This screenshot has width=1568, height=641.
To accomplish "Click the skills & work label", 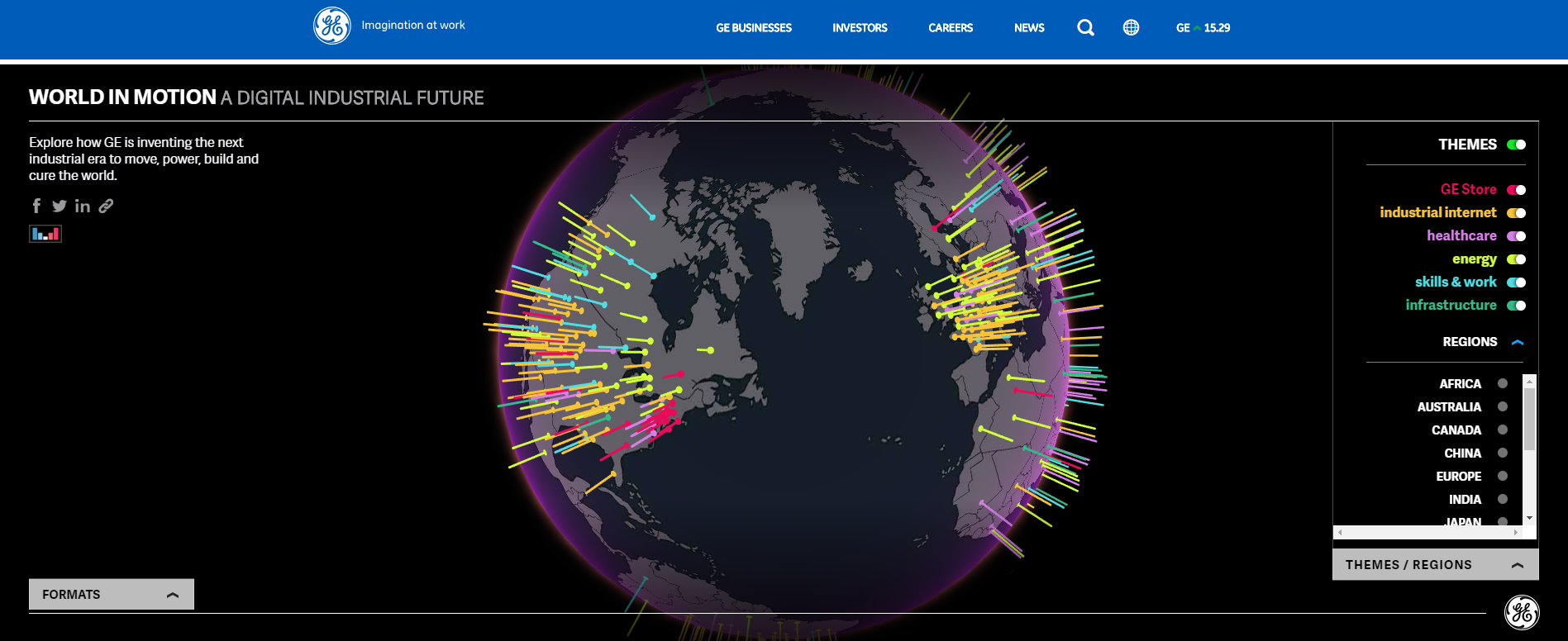I will (x=1456, y=282).
